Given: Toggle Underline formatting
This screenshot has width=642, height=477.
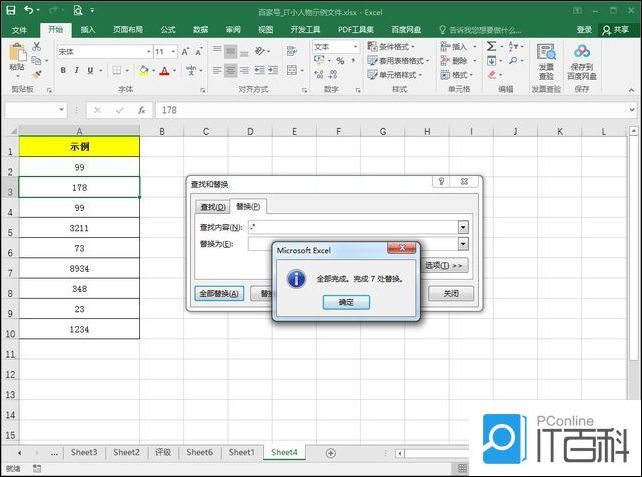Looking at the screenshot, I should click(90, 71).
